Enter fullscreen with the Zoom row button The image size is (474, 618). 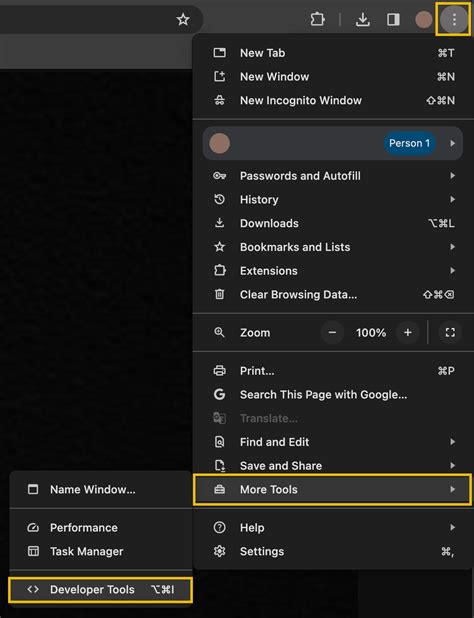pos(450,332)
